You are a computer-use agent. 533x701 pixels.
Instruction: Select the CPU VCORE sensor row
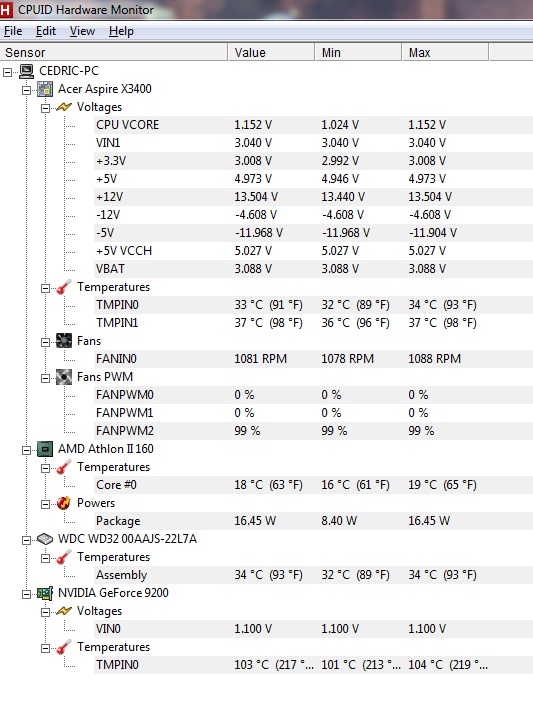pyautogui.click(x=313, y=125)
